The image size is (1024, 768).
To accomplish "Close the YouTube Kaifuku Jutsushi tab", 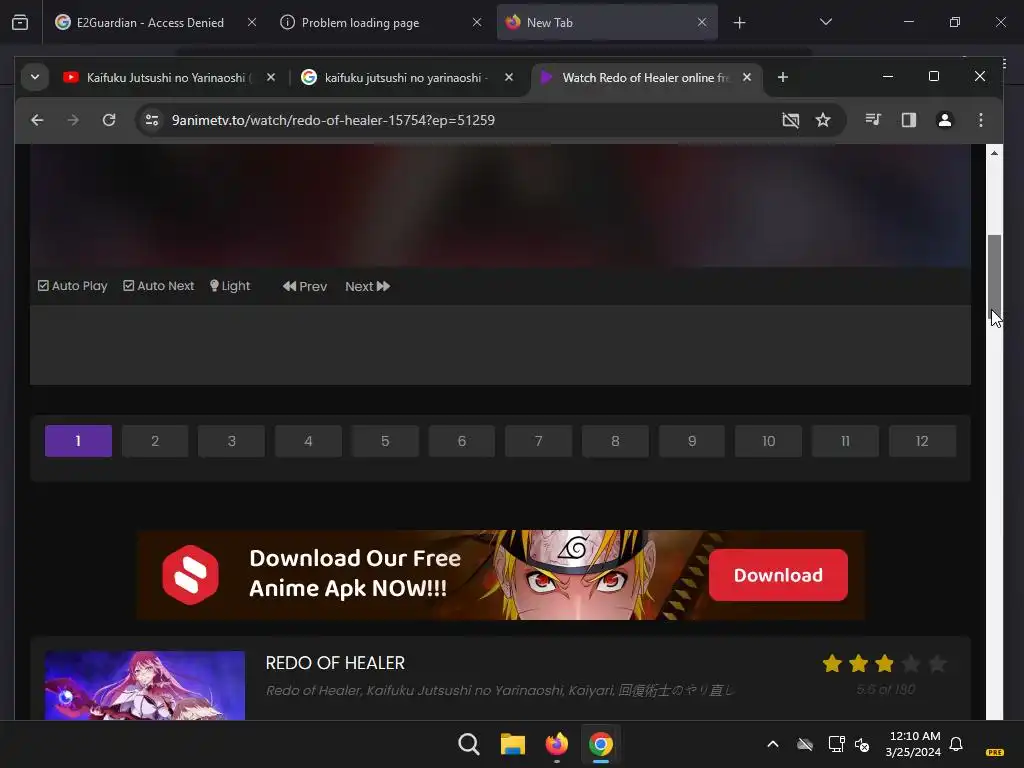I will point(271,77).
